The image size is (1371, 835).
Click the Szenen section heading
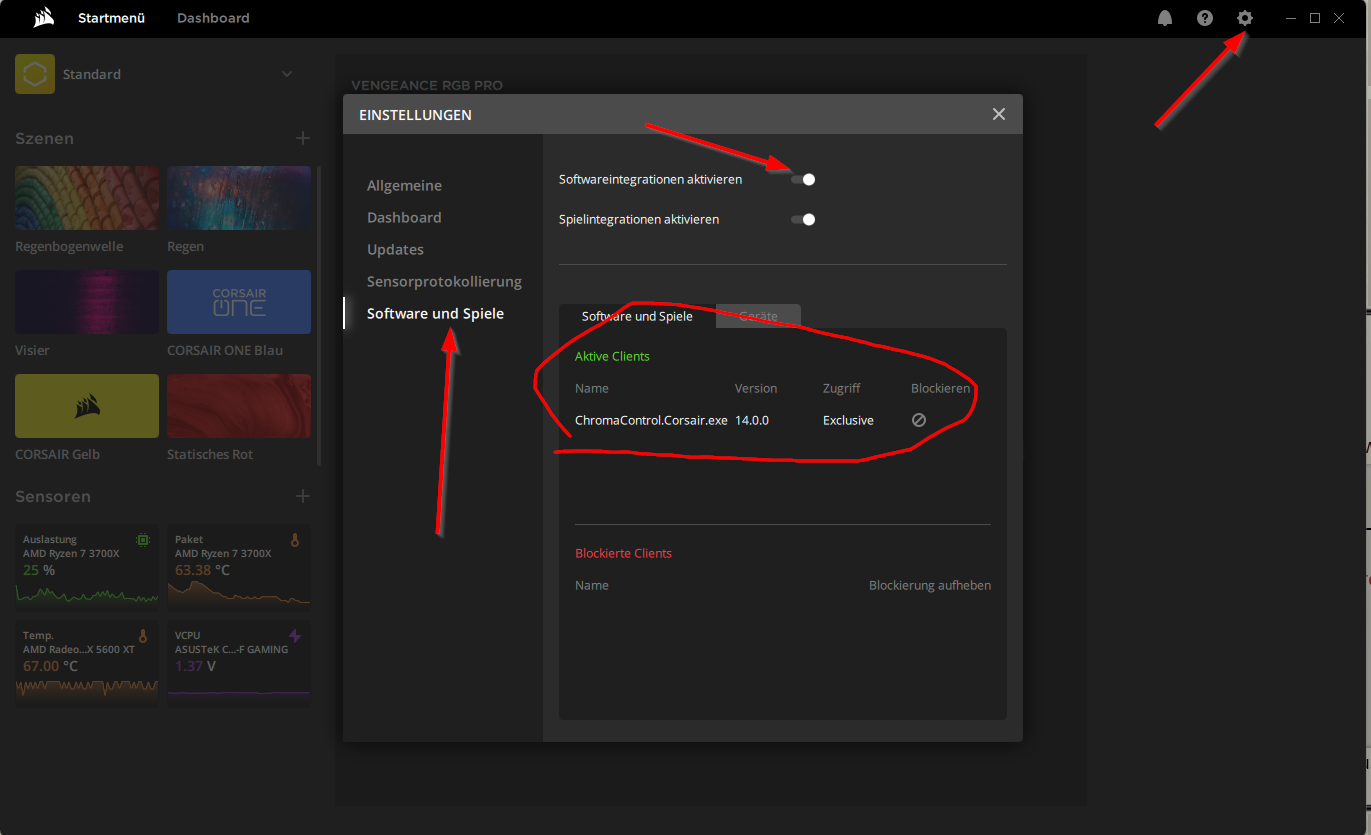click(x=44, y=138)
